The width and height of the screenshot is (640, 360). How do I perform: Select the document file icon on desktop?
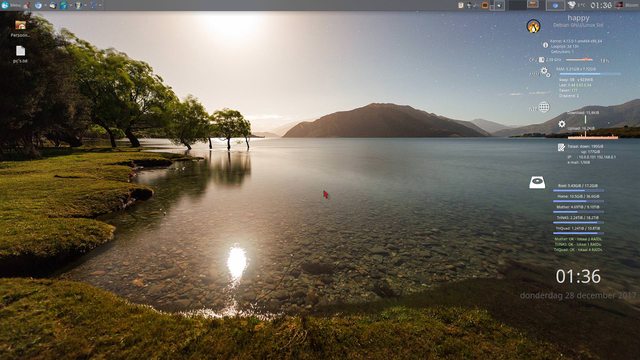20,54
